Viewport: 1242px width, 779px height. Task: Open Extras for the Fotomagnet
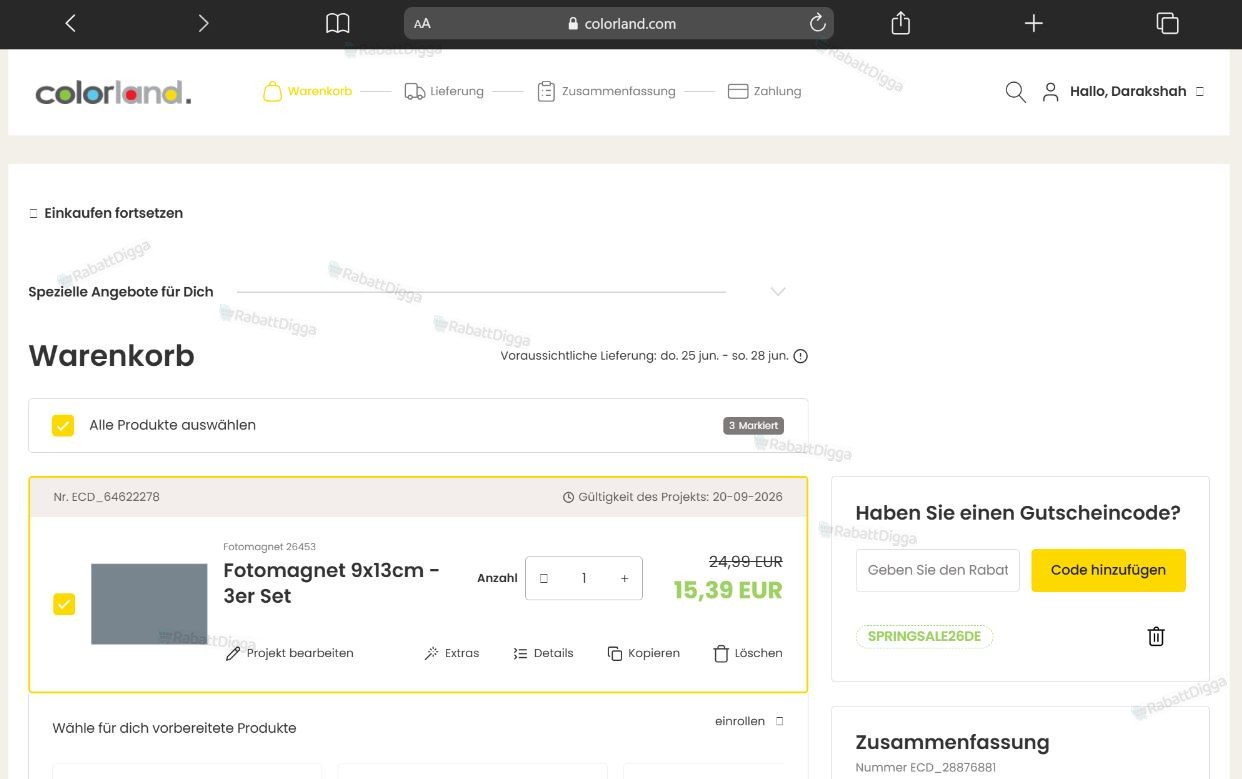[451, 653]
